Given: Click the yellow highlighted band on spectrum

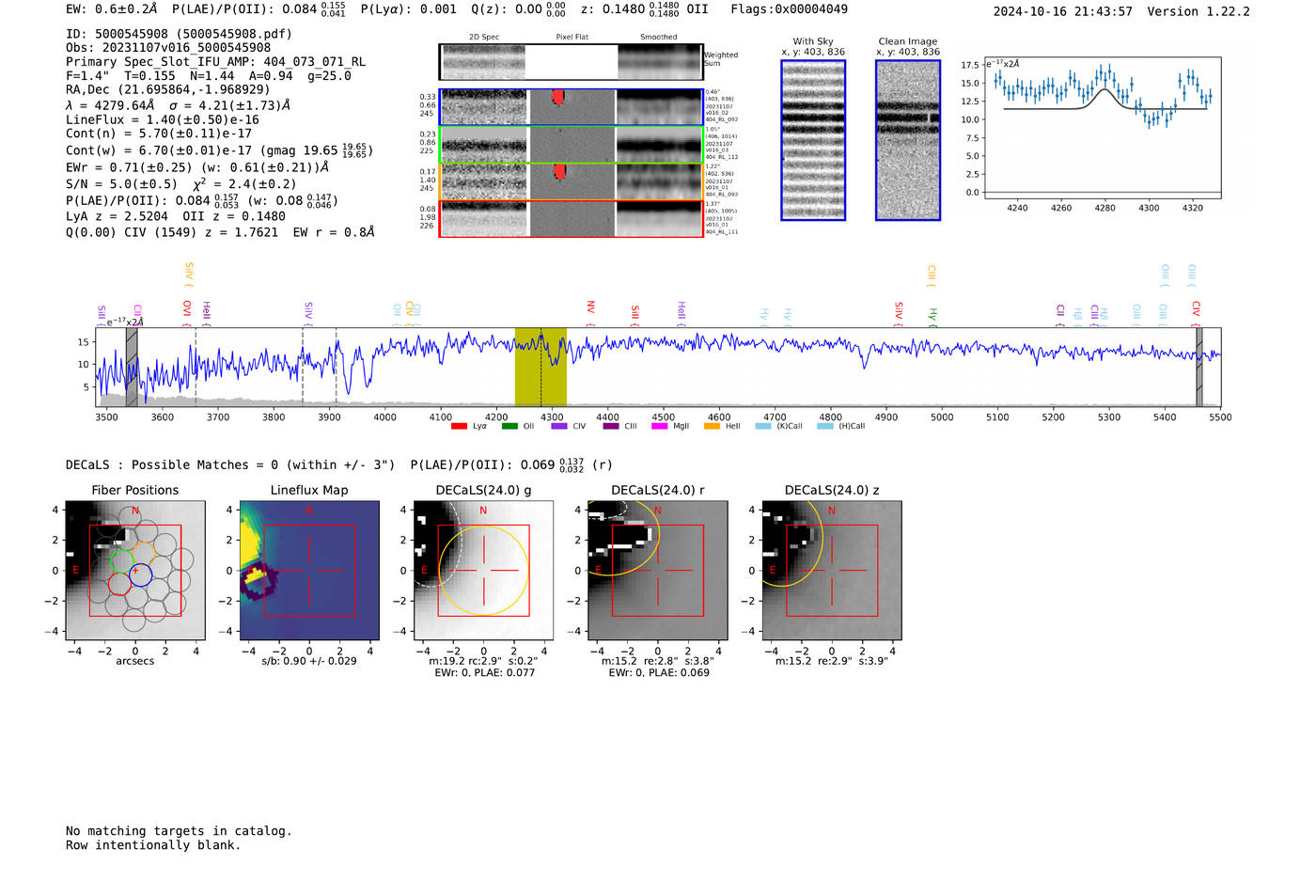Looking at the screenshot, I should [540, 367].
